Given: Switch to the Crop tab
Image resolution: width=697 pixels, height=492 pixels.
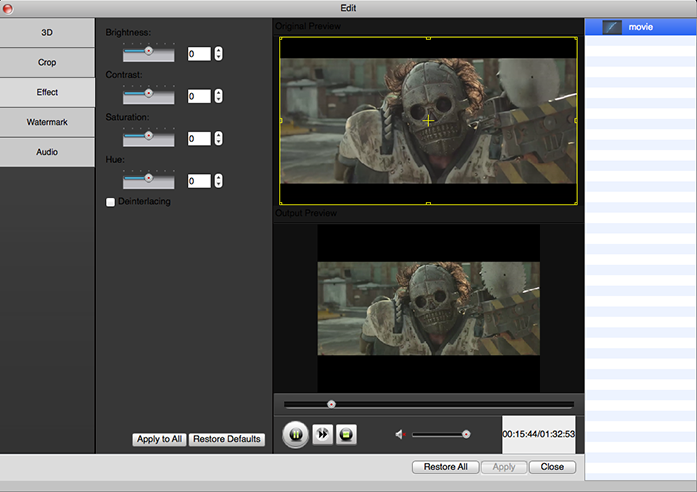Looking at the screenshot, I should tap(47, 62).
